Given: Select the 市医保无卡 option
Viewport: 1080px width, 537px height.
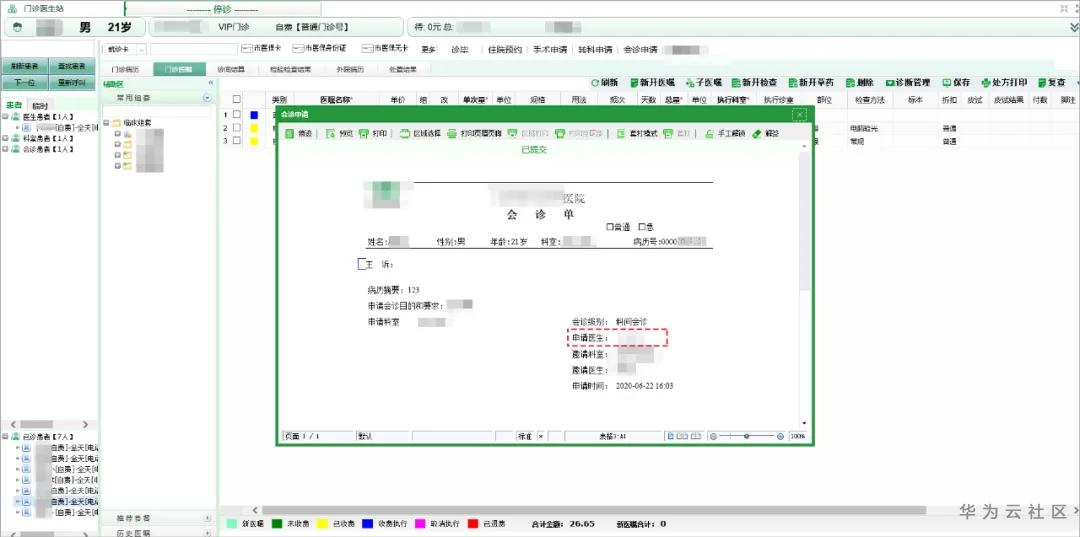Looking at the screenshot, I should [x=385, y=49].
